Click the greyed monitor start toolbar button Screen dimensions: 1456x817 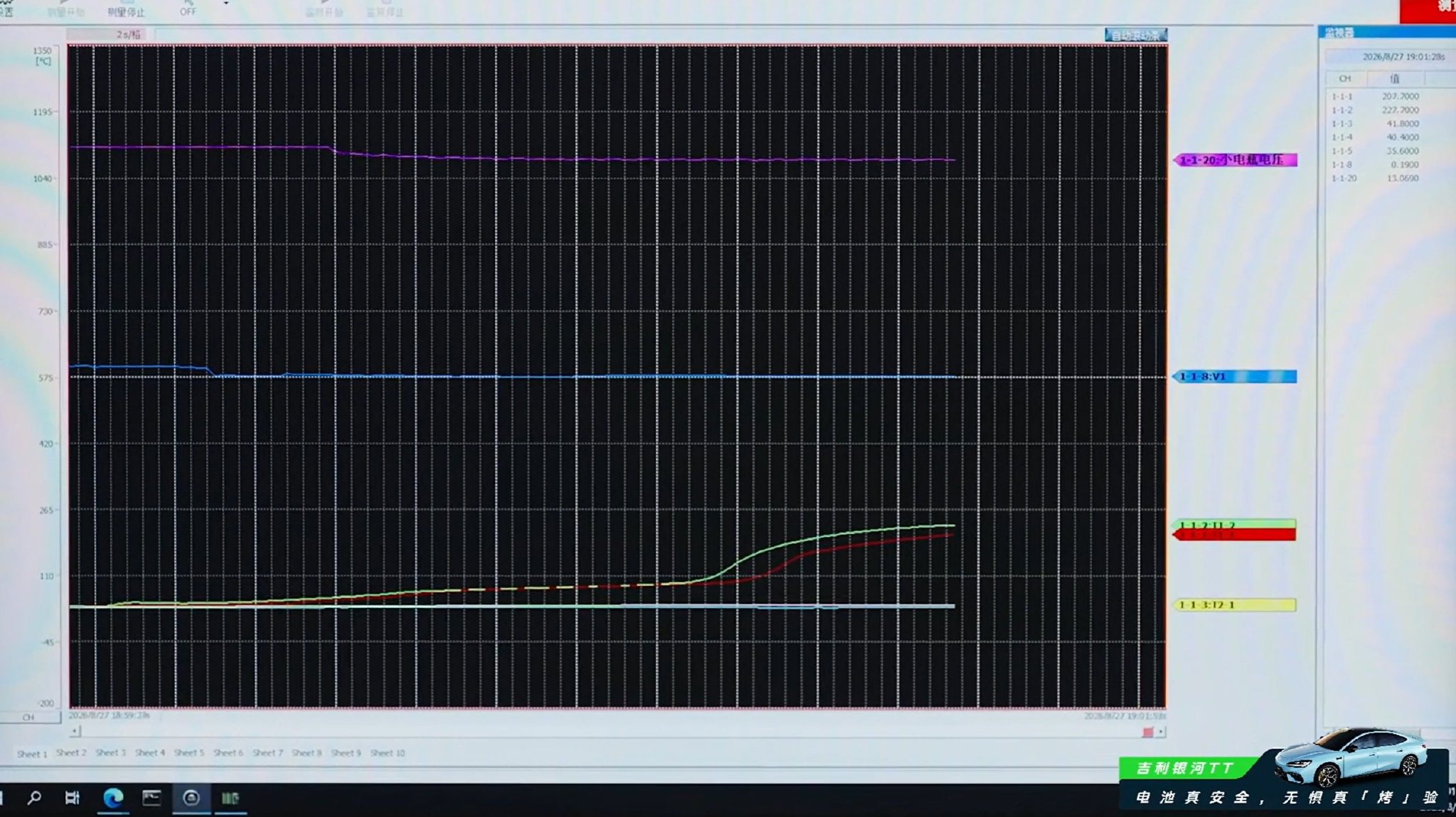point(324,9)
